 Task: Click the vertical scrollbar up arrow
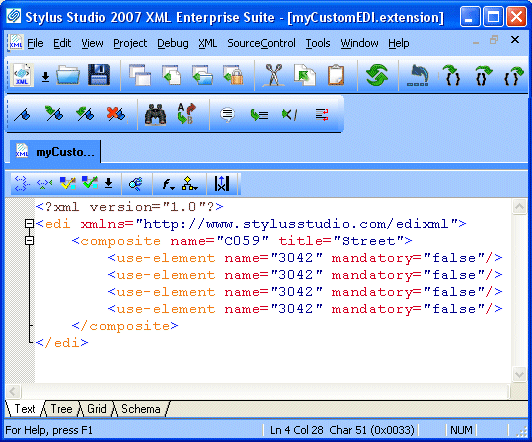[x=519, y=207]
